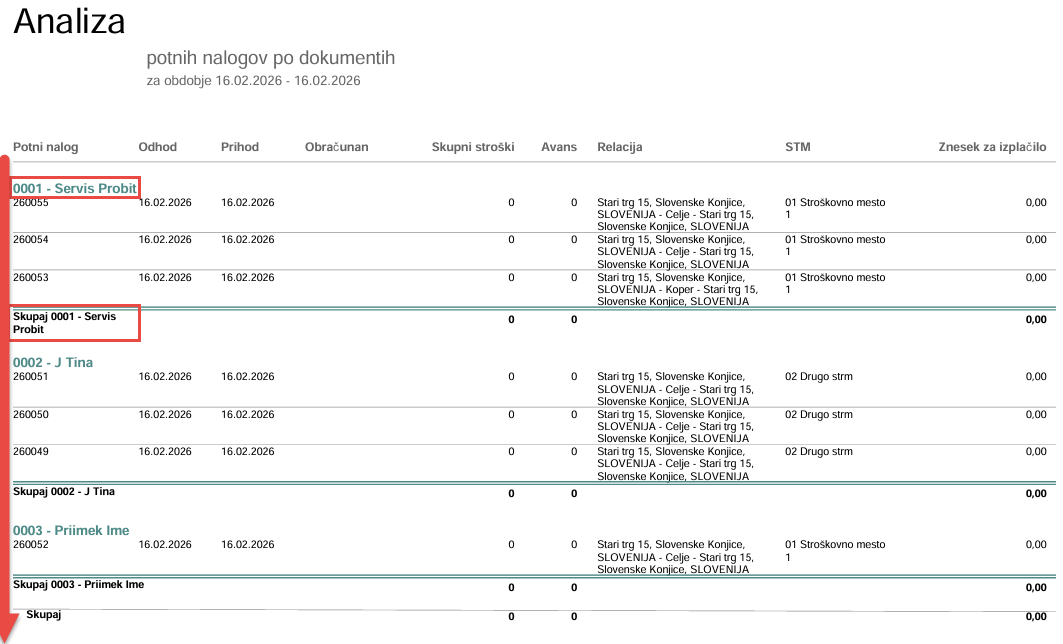This screenshot has width=1063, height=644.
Task: Click the Skupni stroški column header
Action: tap(473, 147)
